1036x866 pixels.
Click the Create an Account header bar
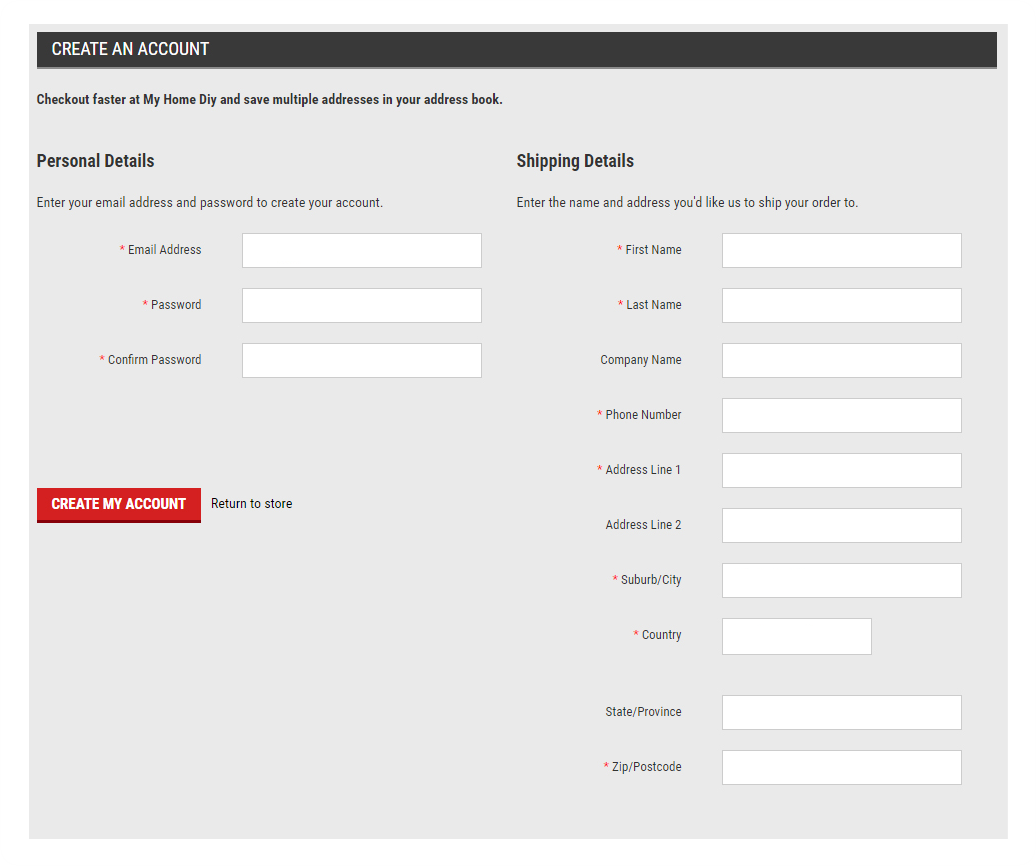[516, 49]
